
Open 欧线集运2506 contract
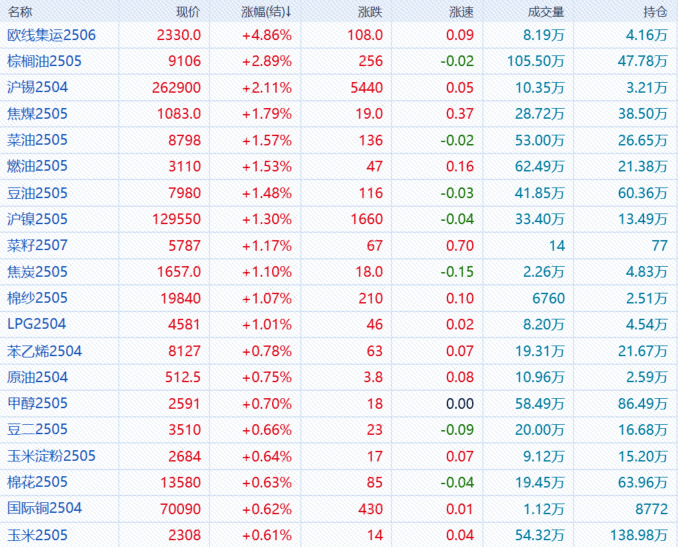[51, 35]
